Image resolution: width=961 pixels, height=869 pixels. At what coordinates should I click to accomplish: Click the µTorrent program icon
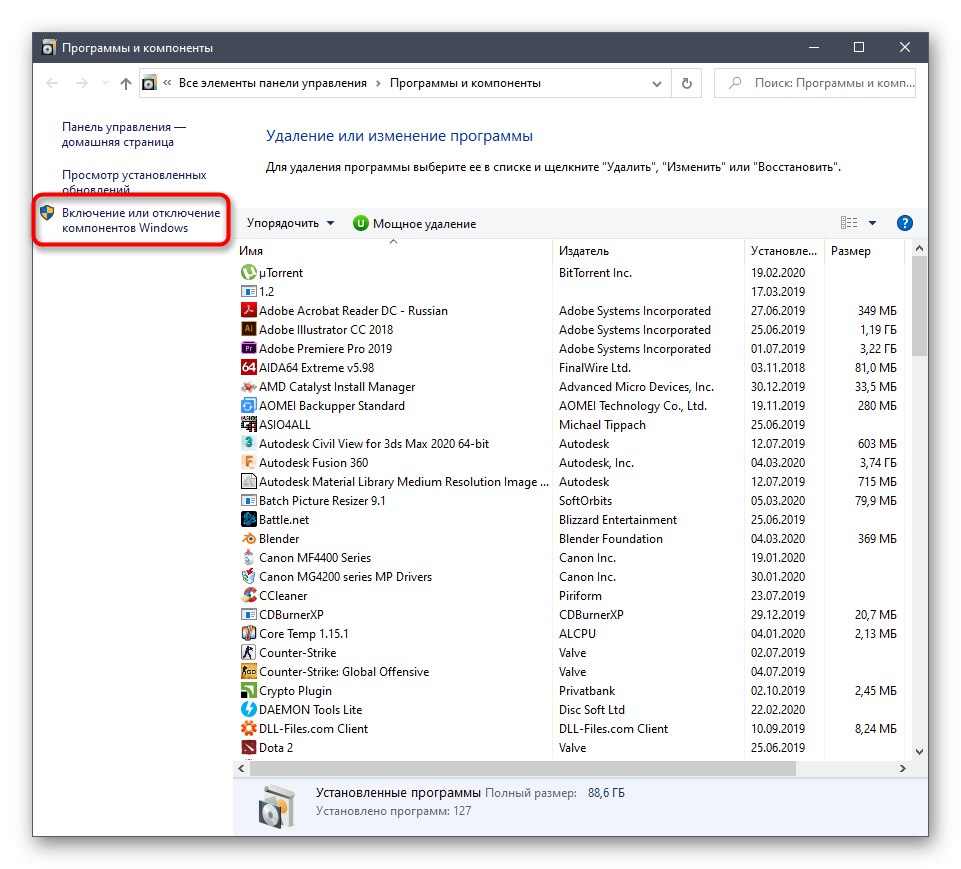248,272
